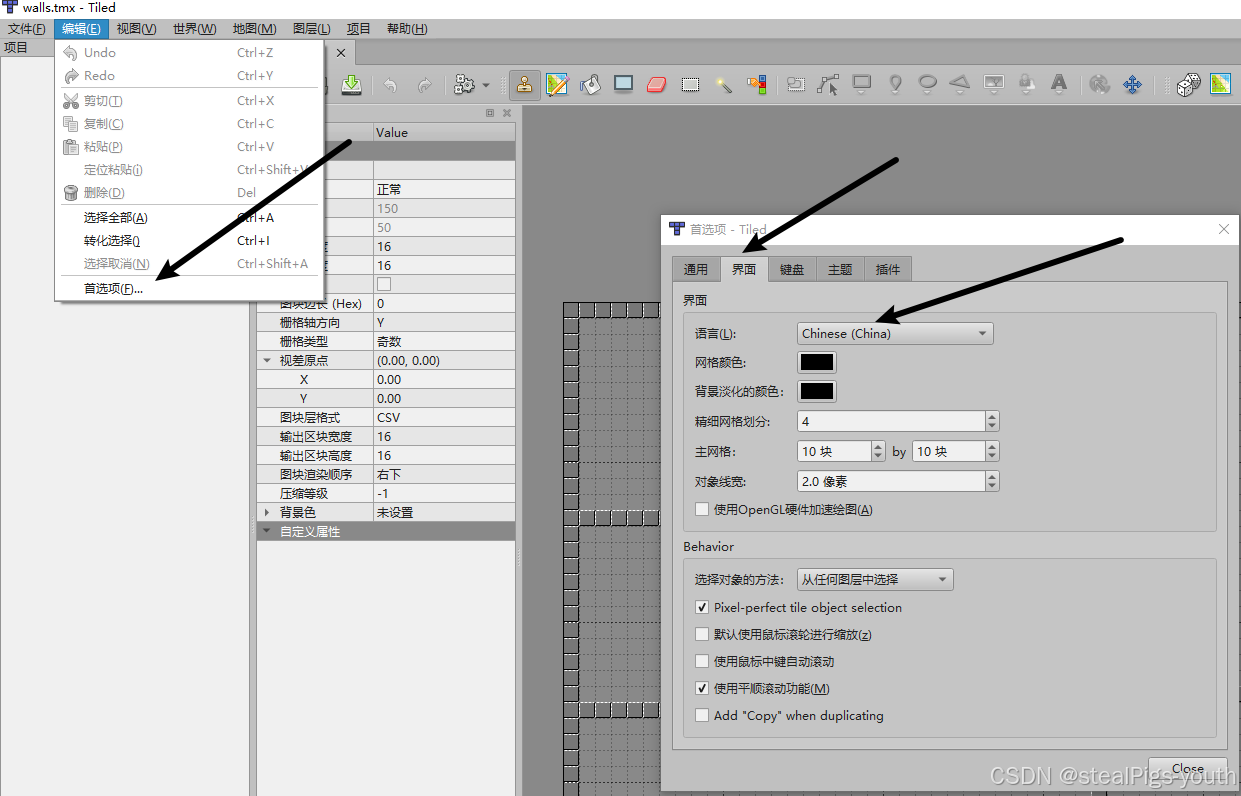
Task: Pick the 网格颜色 black color swatch
Action: [817, 362]
